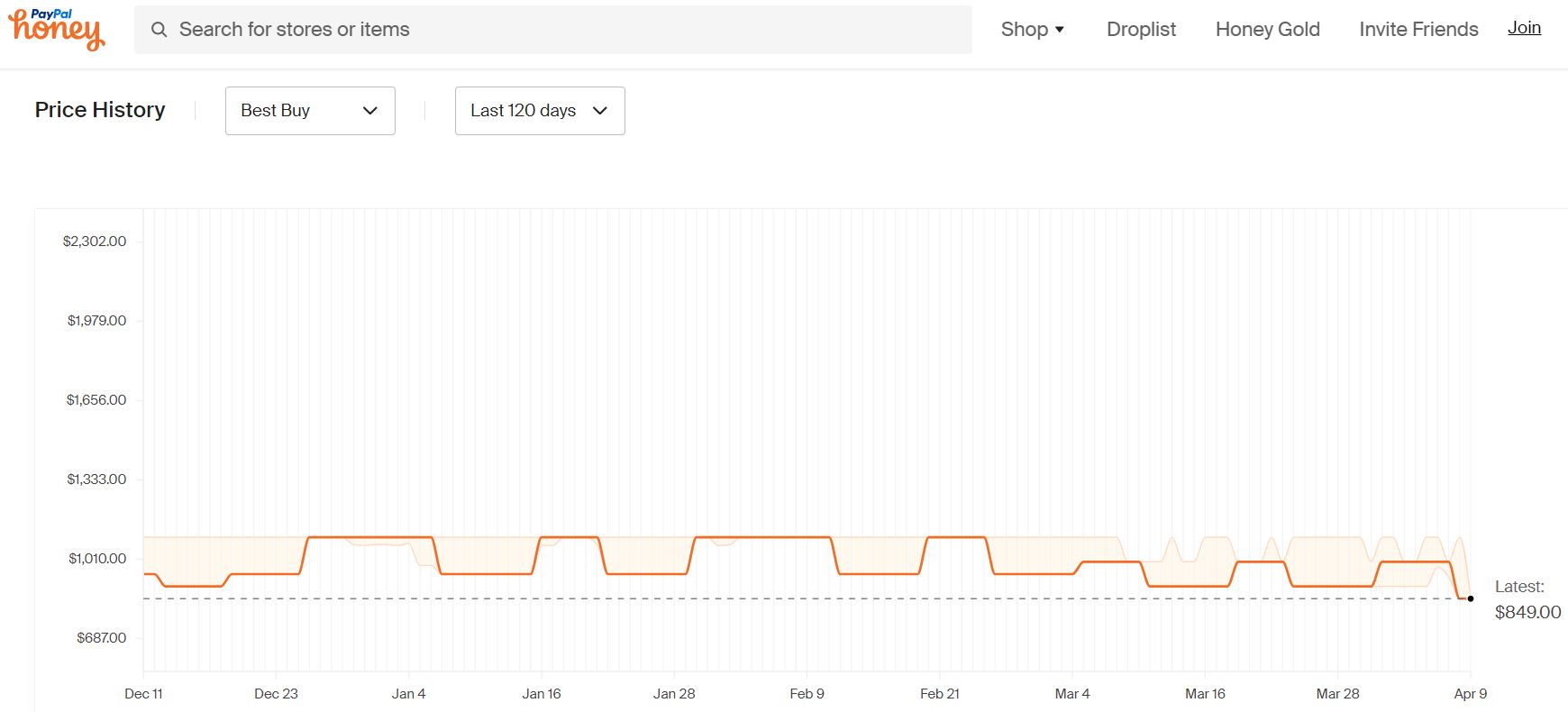Pick the Mar 16 date marker
Image resolution: width=1568 pixels, height=712 pixels.
coord(1205,693)
